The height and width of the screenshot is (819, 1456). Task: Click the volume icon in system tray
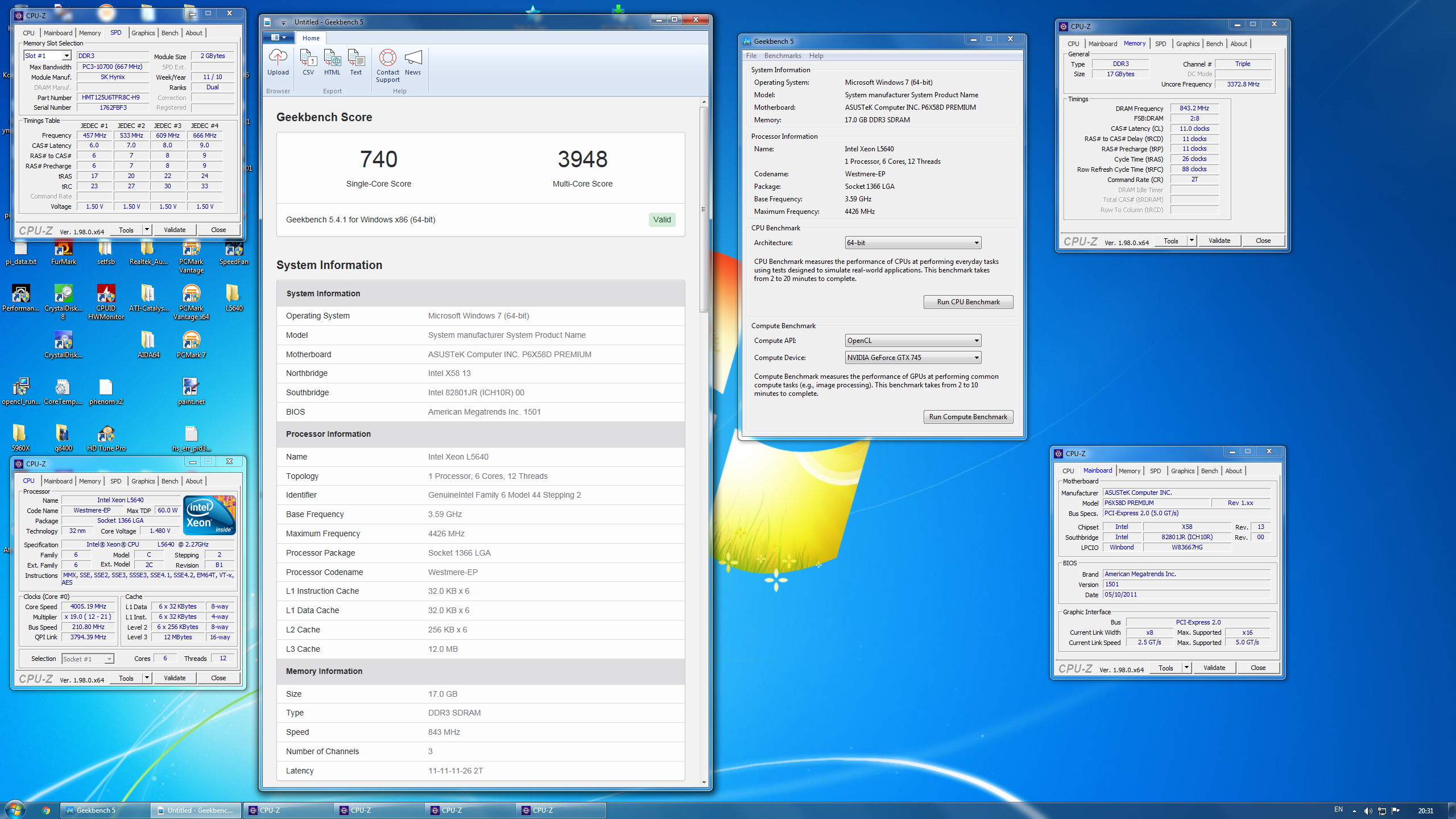point(1368,810)
